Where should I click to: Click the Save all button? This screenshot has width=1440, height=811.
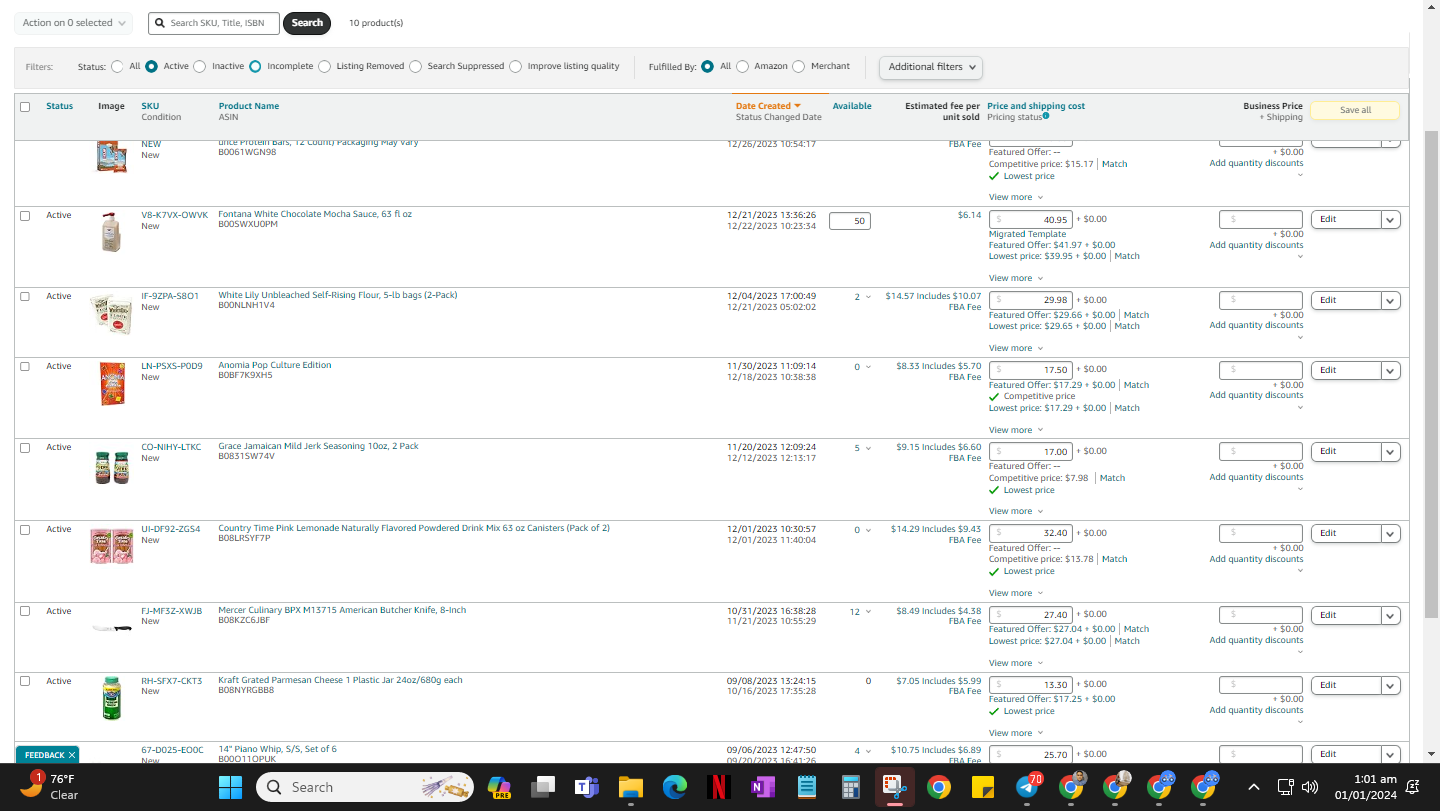click(1355, 110)
